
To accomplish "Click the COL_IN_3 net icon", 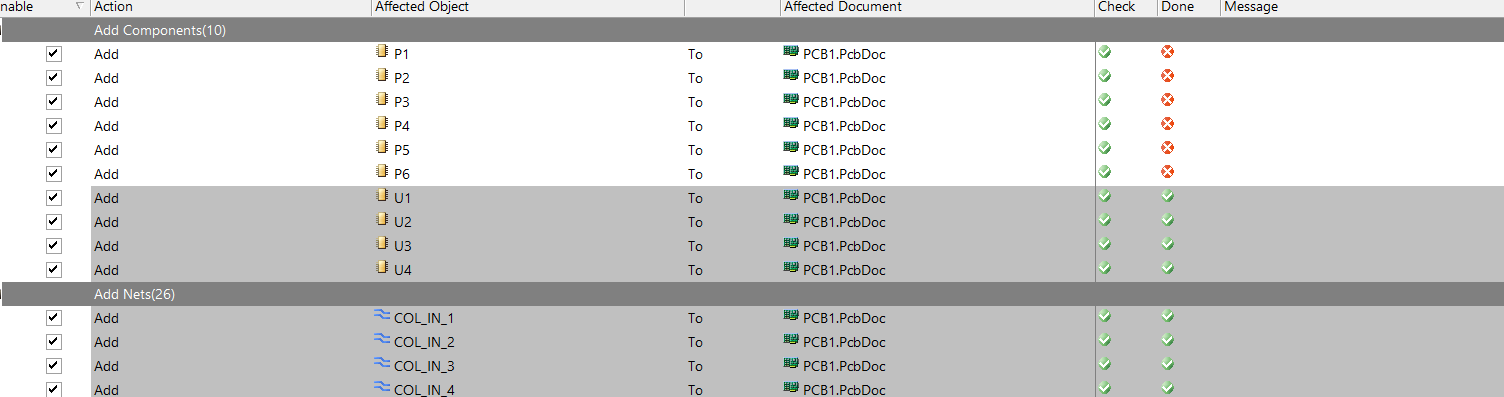I will [382, 364].
